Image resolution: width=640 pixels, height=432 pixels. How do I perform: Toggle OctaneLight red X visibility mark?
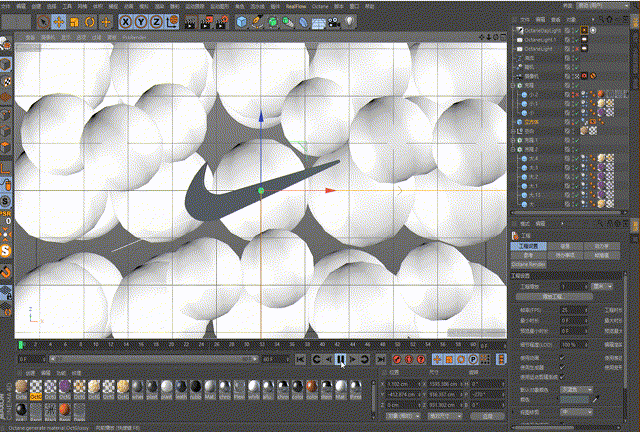pos(577,49)
